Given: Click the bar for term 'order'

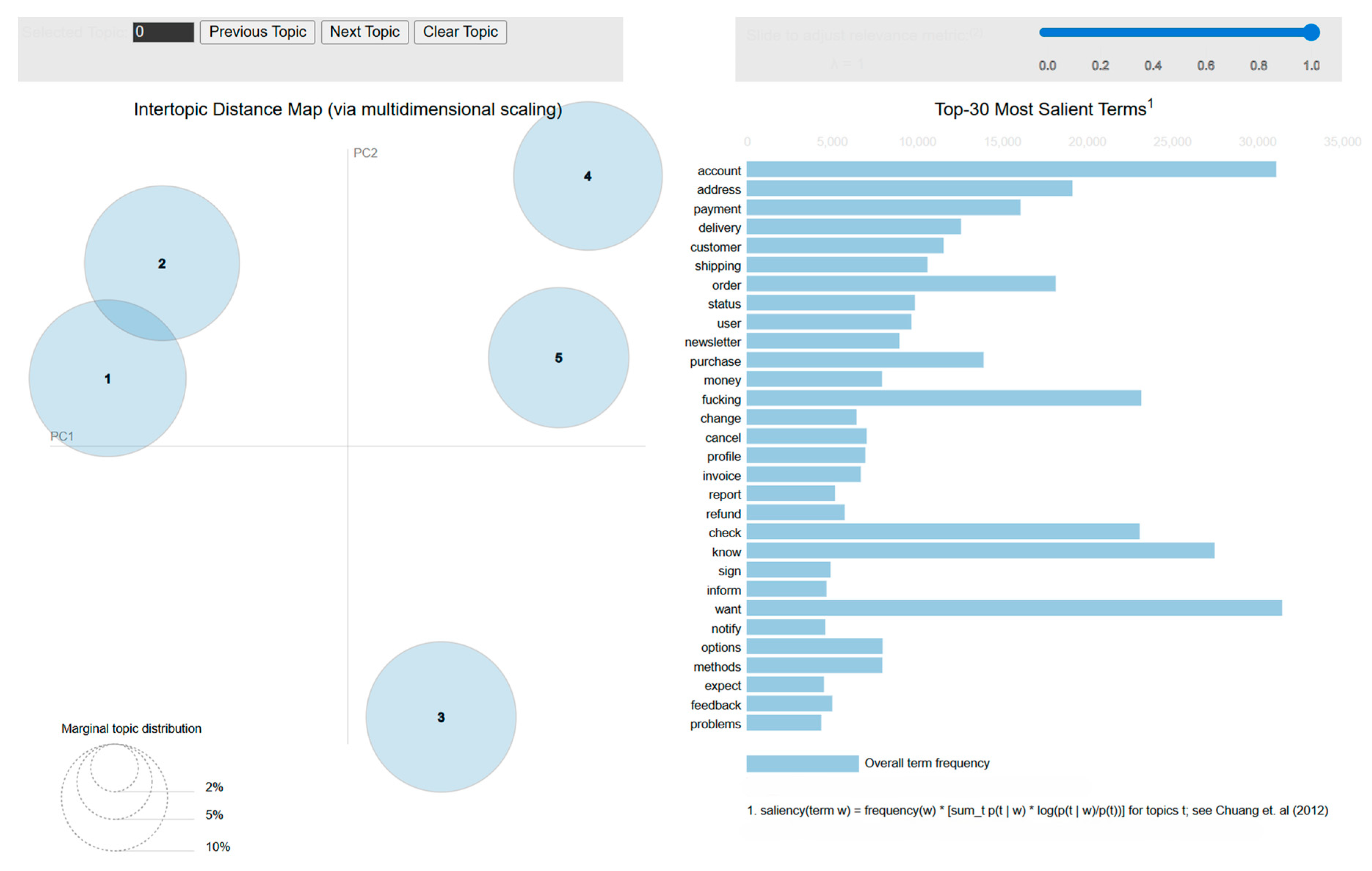Looking at the screenshot, I should (x=901, y=283).
